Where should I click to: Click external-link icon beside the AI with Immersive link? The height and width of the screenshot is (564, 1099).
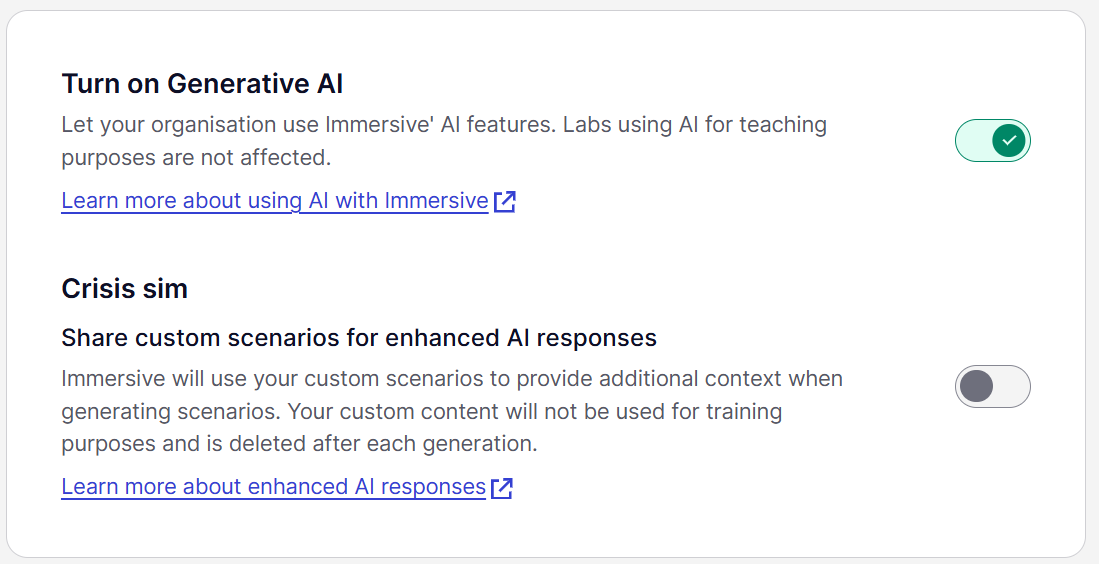(x=505, y=202)
